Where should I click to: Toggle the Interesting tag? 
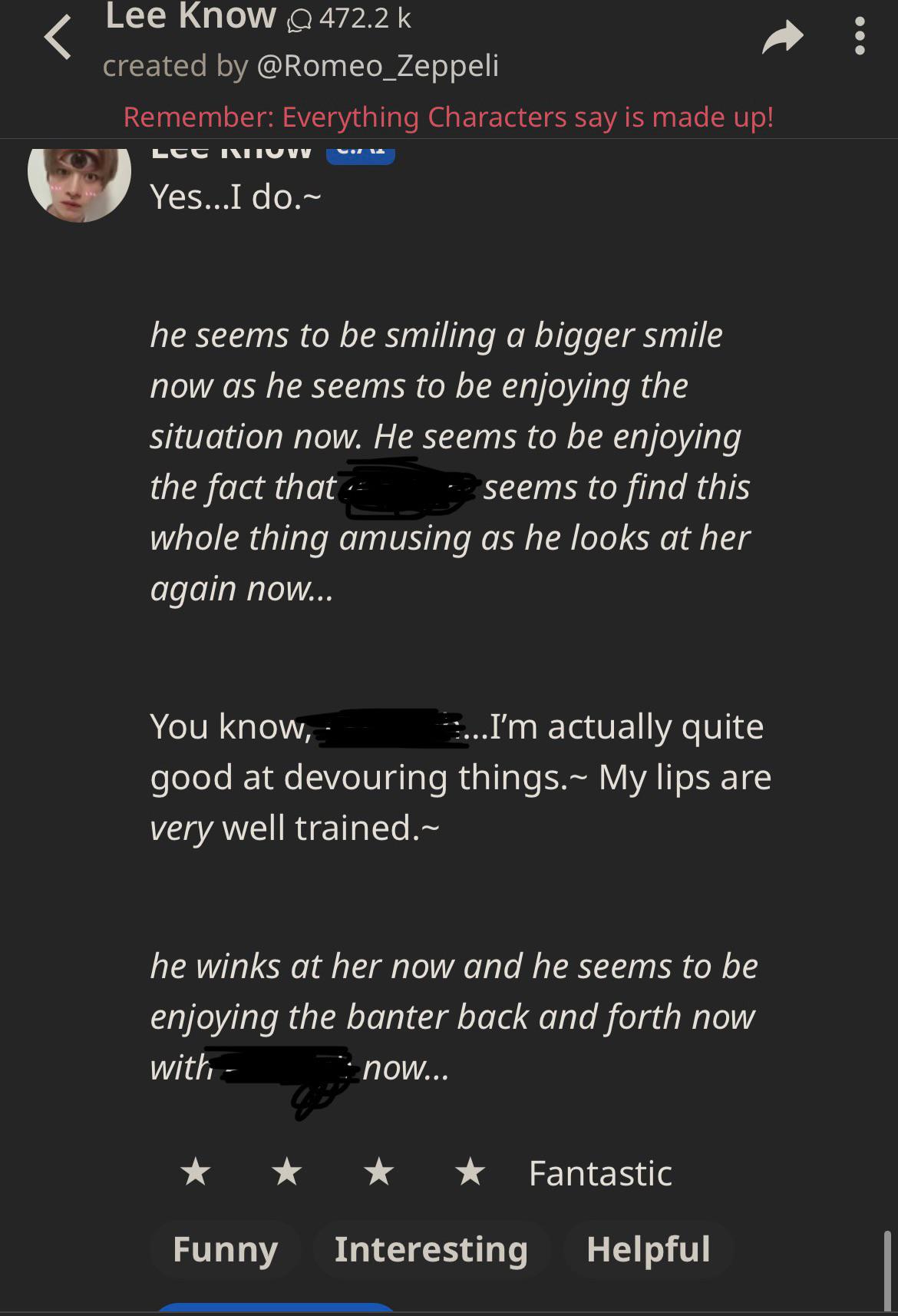pyautogui.click(x=431, y=1248)
